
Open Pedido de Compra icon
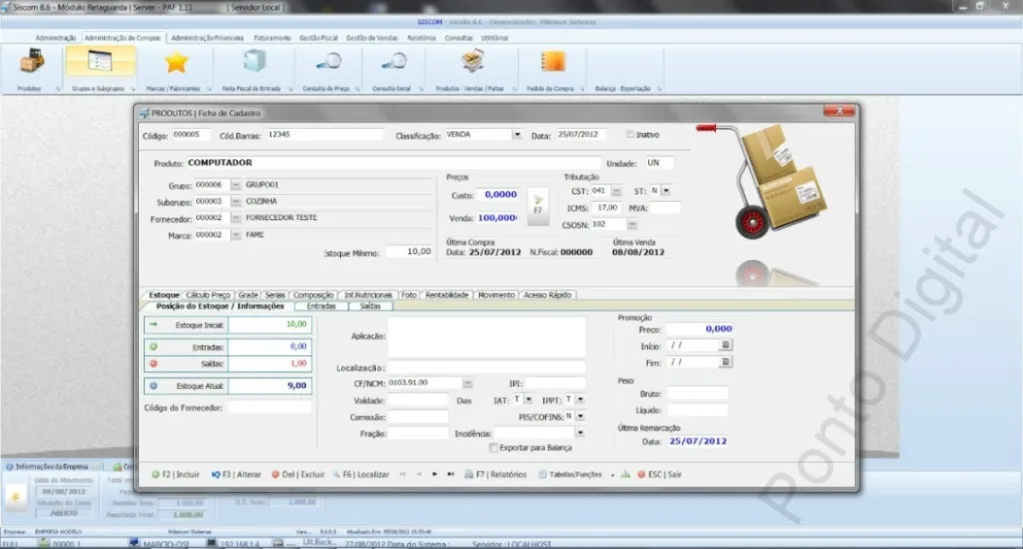tap(552, 62)
